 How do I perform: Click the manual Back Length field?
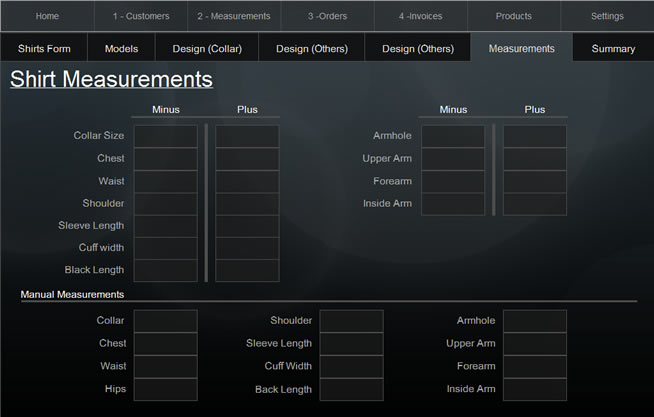click(352, 389)
